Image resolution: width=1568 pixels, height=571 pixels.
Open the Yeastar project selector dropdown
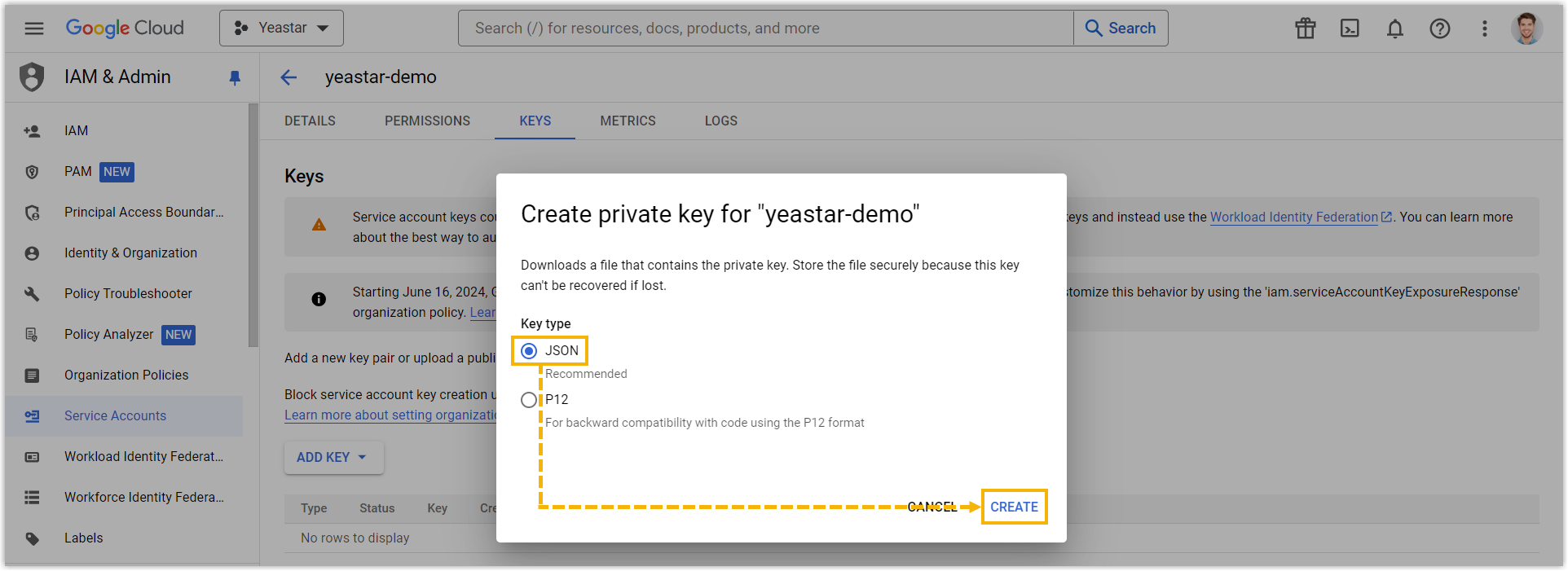[x=281, y=29]
